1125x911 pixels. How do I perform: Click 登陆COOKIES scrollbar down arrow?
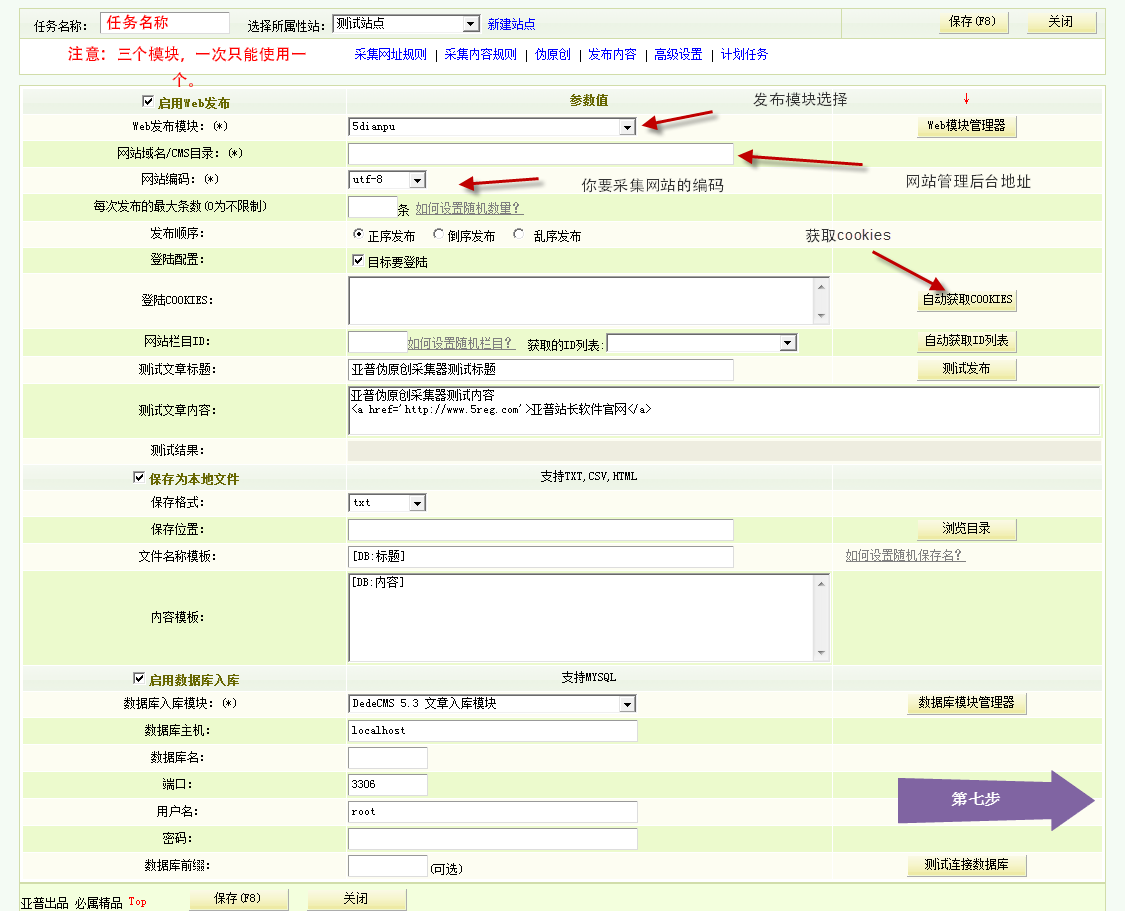(x=822, y=316)
